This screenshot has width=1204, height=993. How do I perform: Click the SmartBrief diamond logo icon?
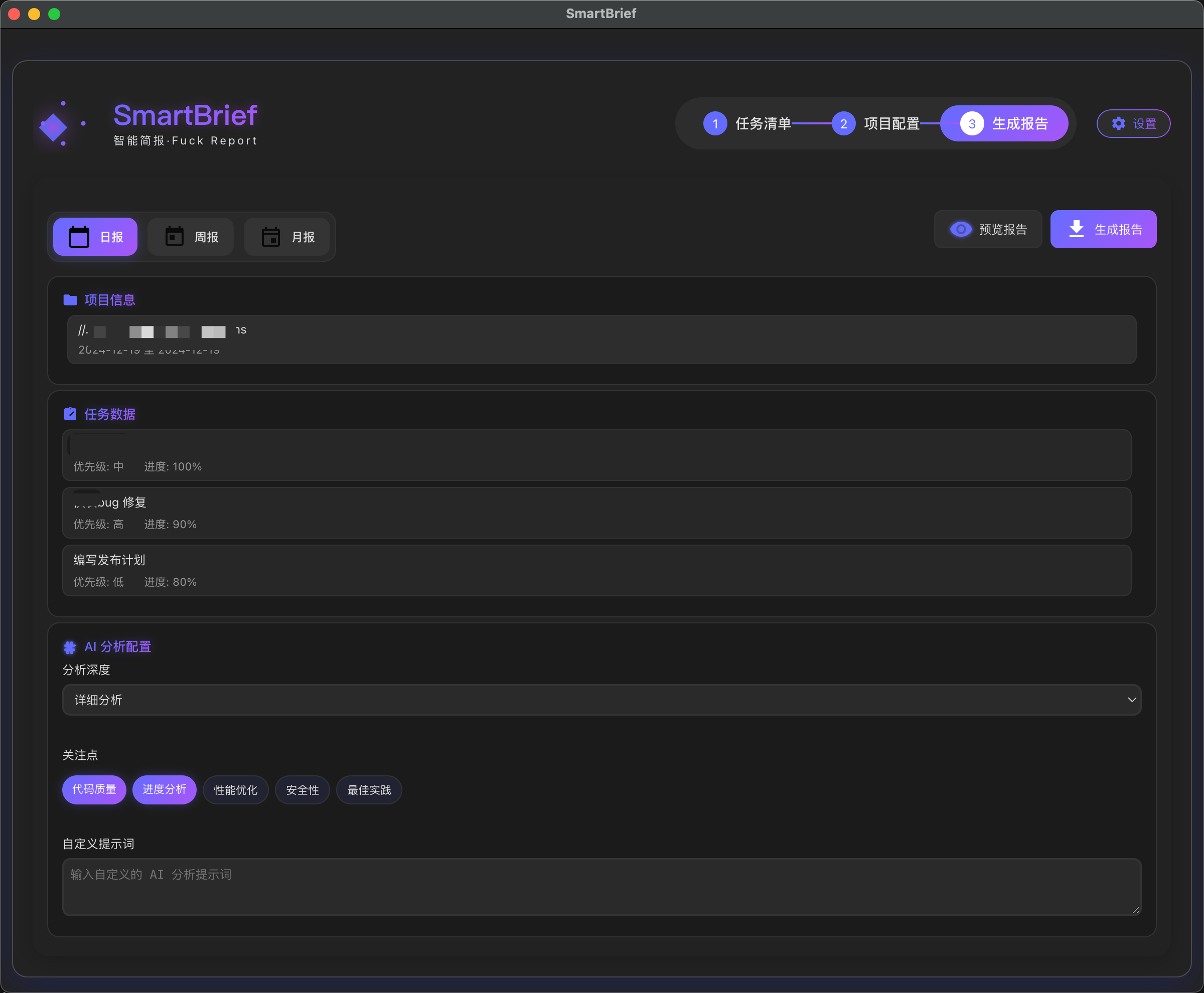pyautogui.click(x=53, y=127)
